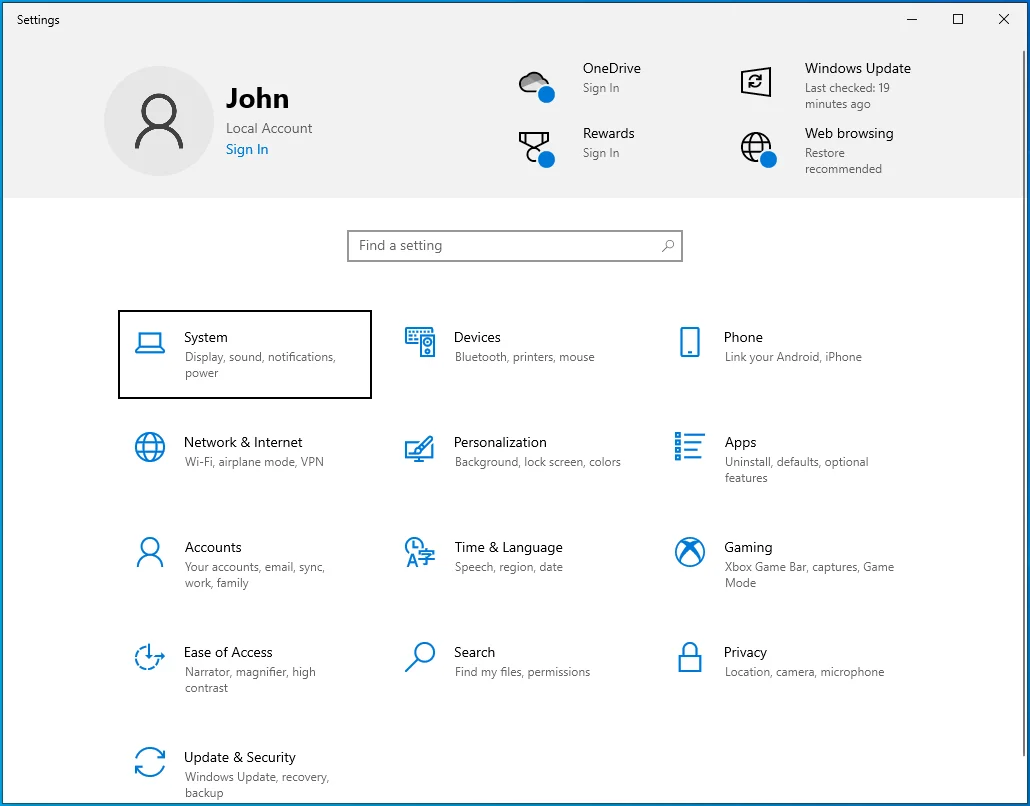The width and height of the screenshot is (1030, 806).
Task: Open the System category title
Action: [x=206, y=338]
